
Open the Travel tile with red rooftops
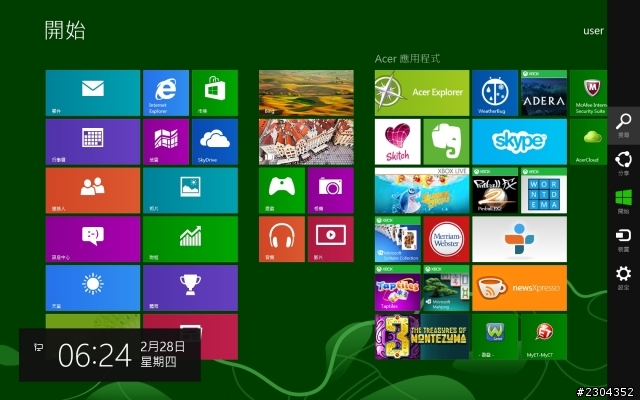coord(306,142)
